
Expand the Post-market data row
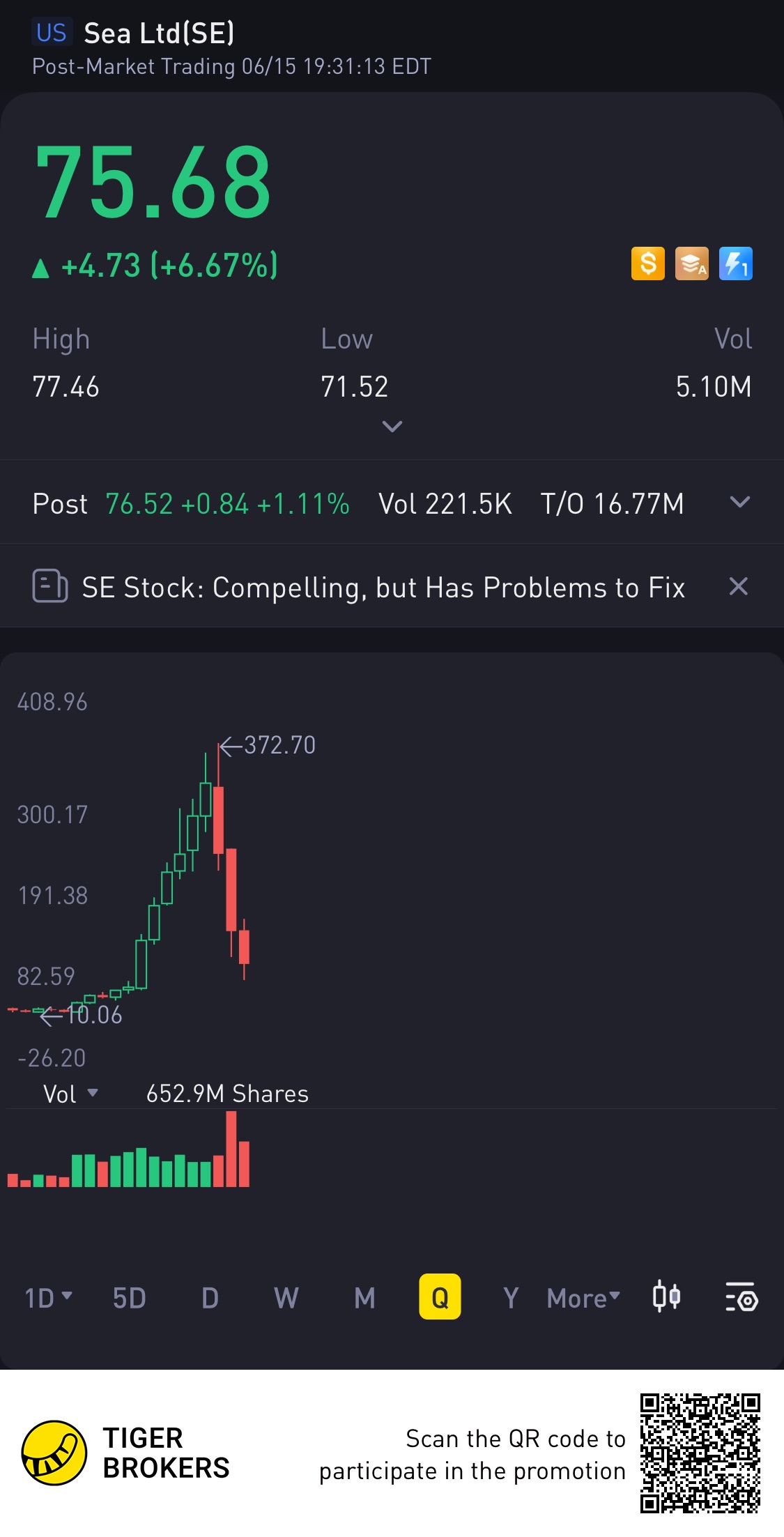click(x=739, y=503)
